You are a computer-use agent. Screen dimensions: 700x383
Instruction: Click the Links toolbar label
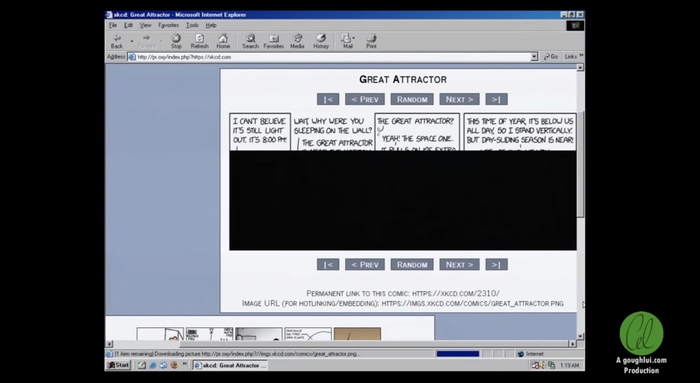click(x=571, y=57)
